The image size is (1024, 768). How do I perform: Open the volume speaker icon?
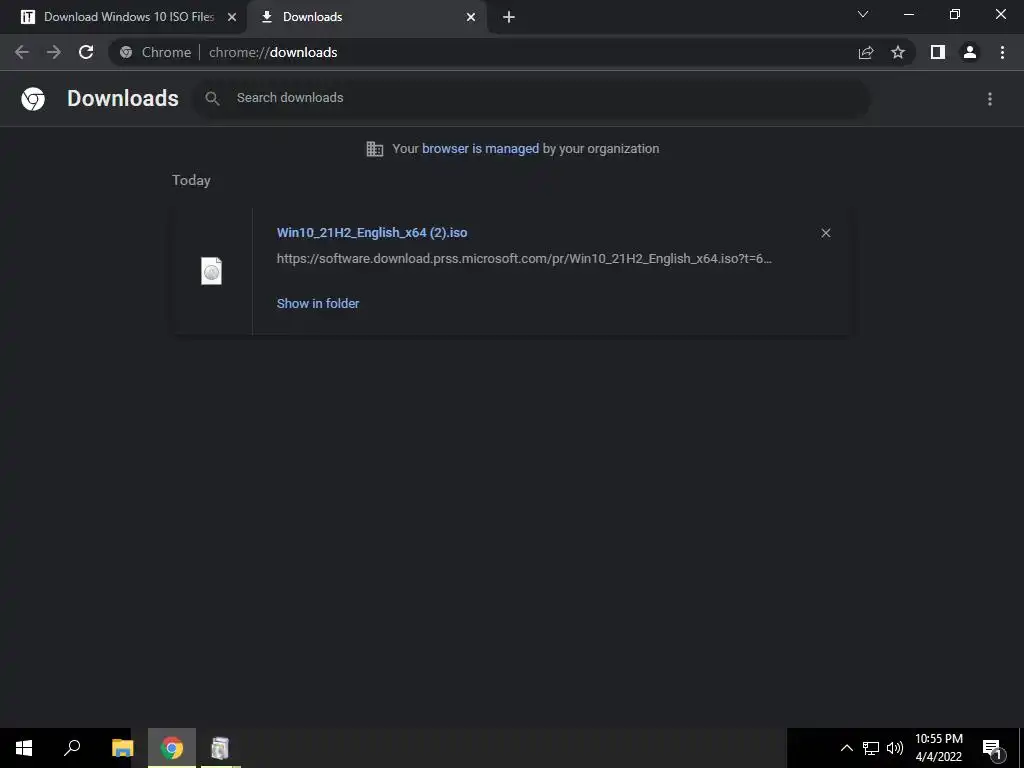(895, 748)
